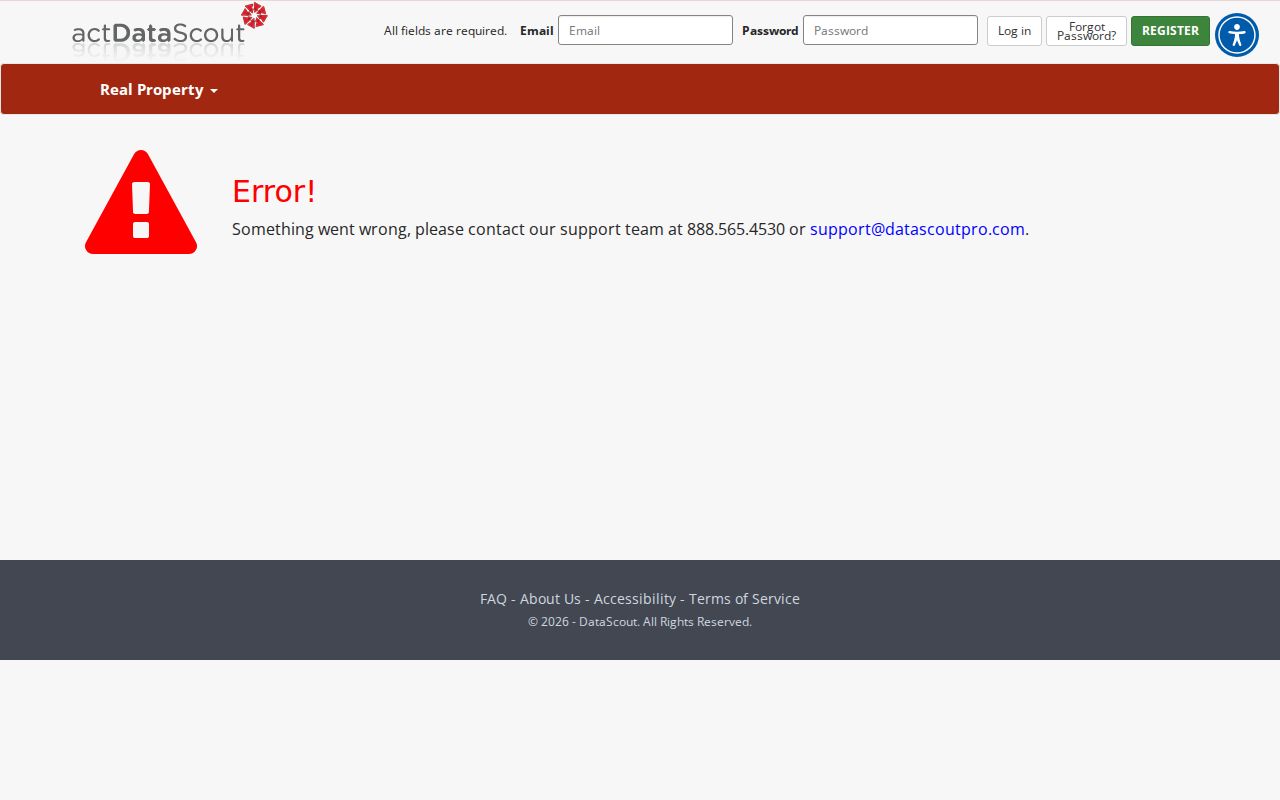Focus the Password input field

(890, 30)
